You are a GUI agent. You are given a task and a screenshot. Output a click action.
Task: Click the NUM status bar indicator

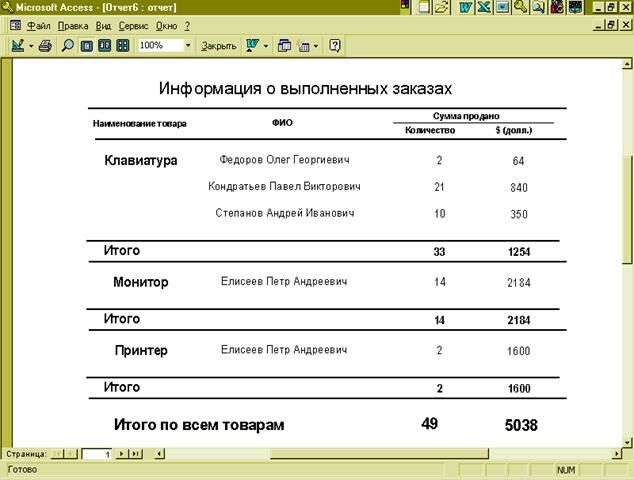click(x=566, y=470)
